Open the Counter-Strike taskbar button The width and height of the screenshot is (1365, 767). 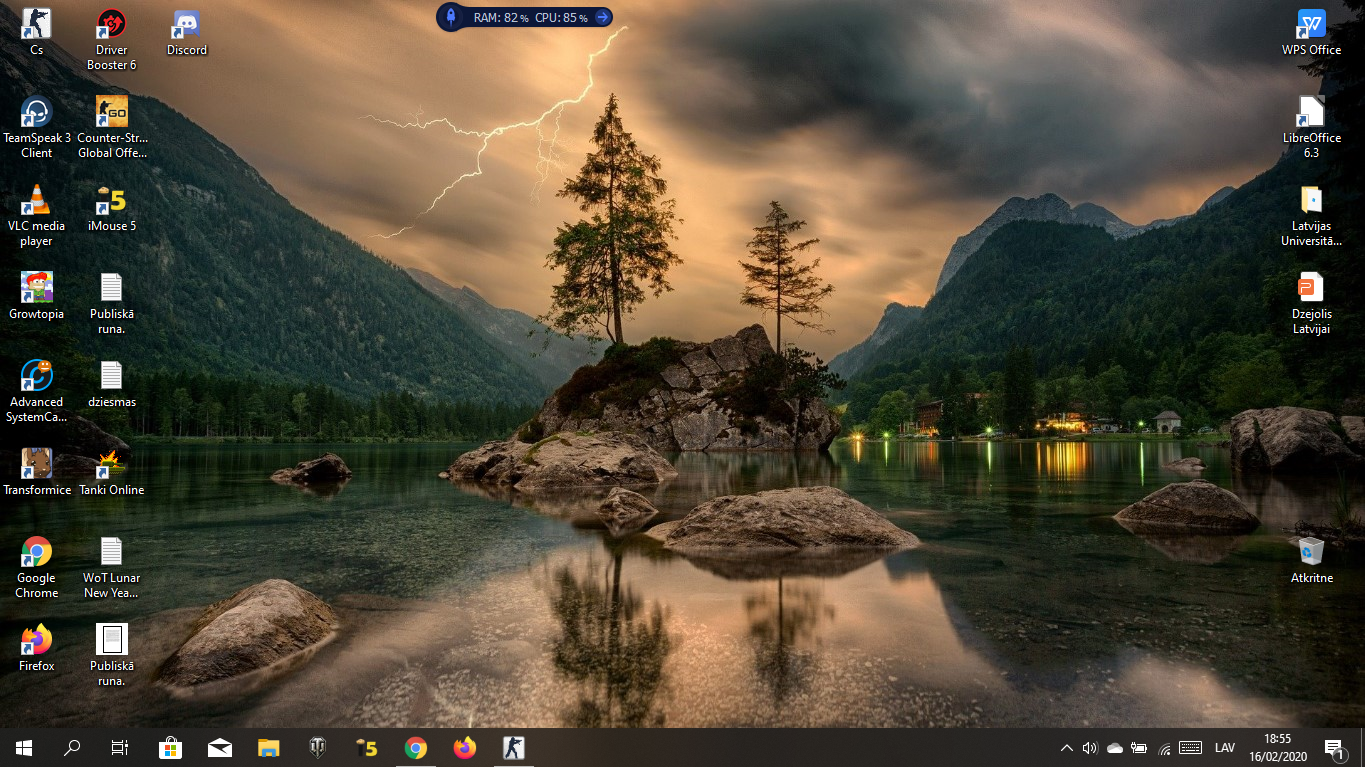[514, 747]
